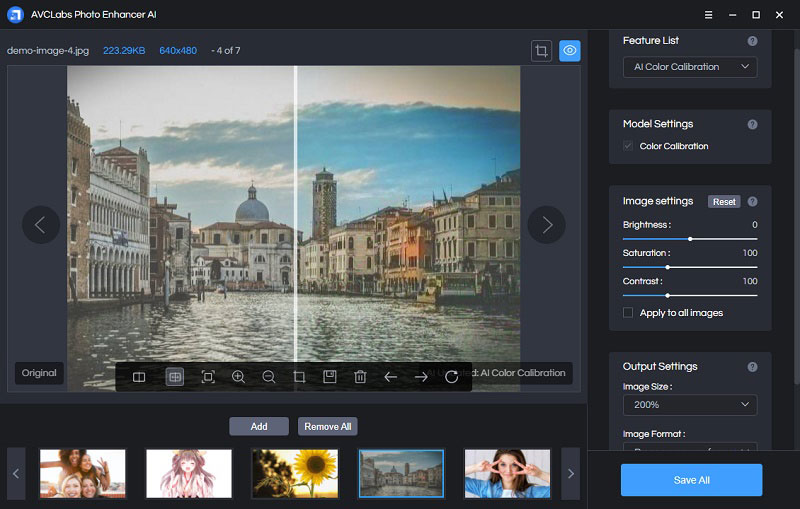This screenshot has height=509, width=800.
Task: Click the right arrow in bottom toolbar
Action: (421, 377)
